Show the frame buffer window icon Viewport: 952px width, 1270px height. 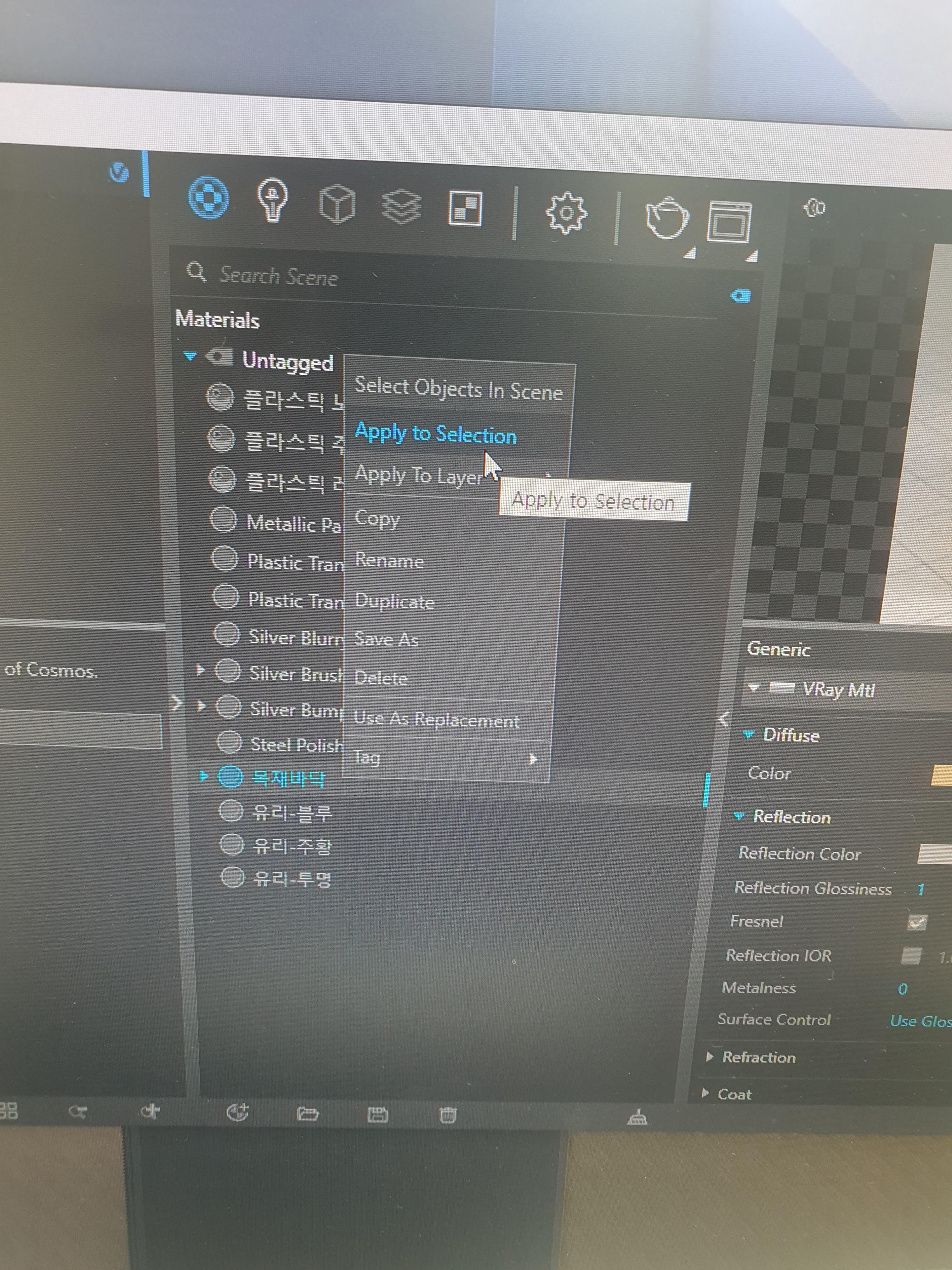(729, 222)
